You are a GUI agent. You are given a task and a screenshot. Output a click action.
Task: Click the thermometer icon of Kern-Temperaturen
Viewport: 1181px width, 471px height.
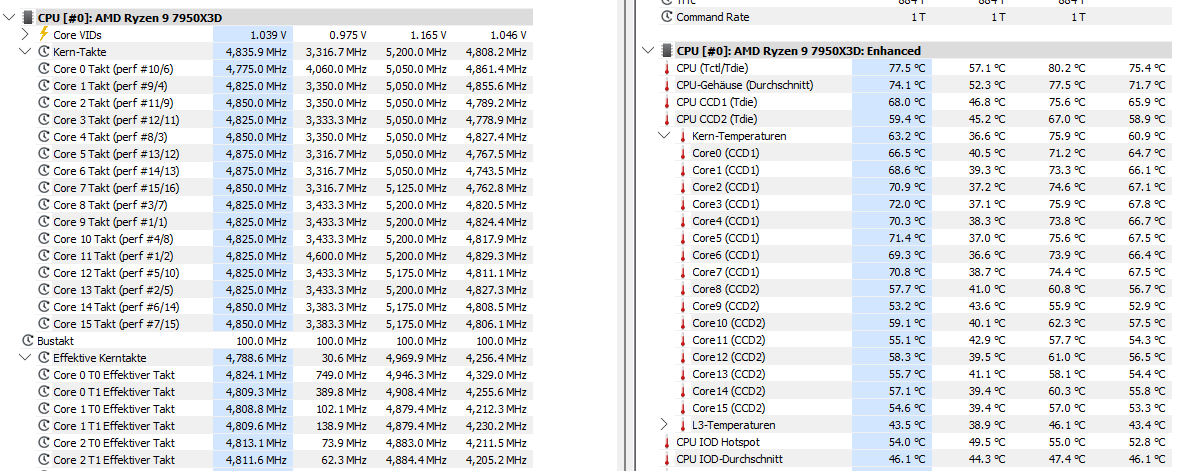682,136
